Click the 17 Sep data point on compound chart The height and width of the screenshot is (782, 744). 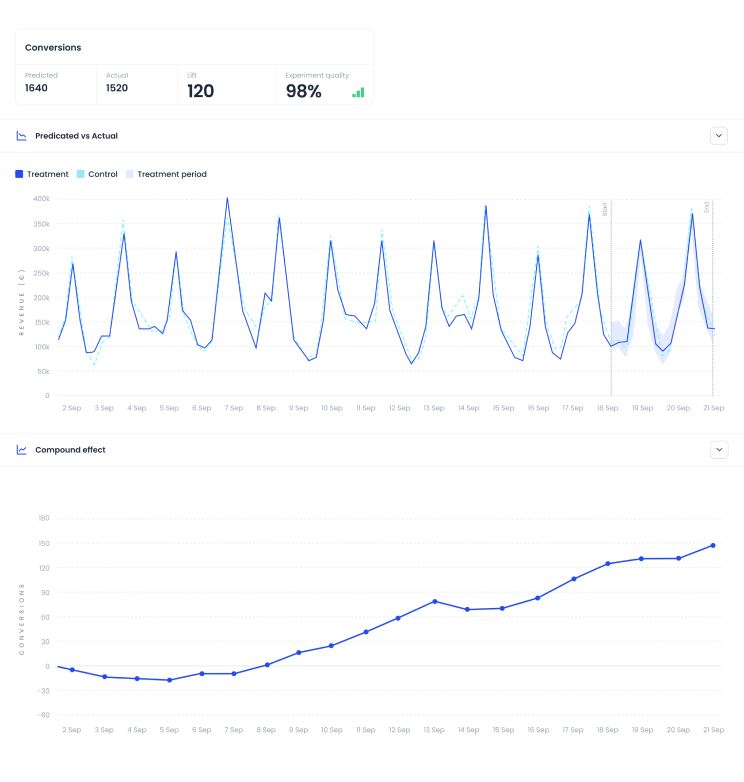click(574, 579)
